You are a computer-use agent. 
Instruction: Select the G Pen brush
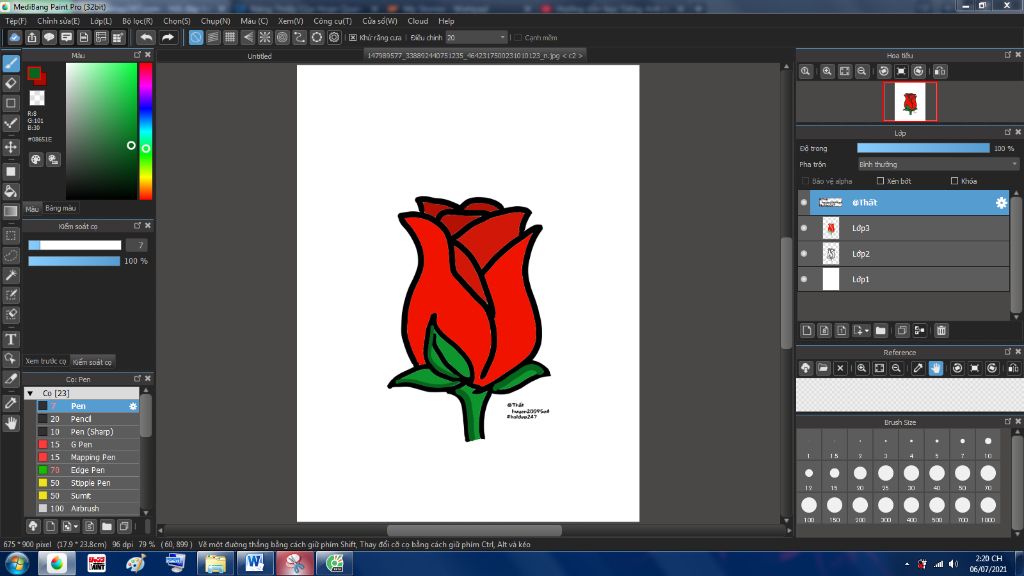click(x=88, y=445)
